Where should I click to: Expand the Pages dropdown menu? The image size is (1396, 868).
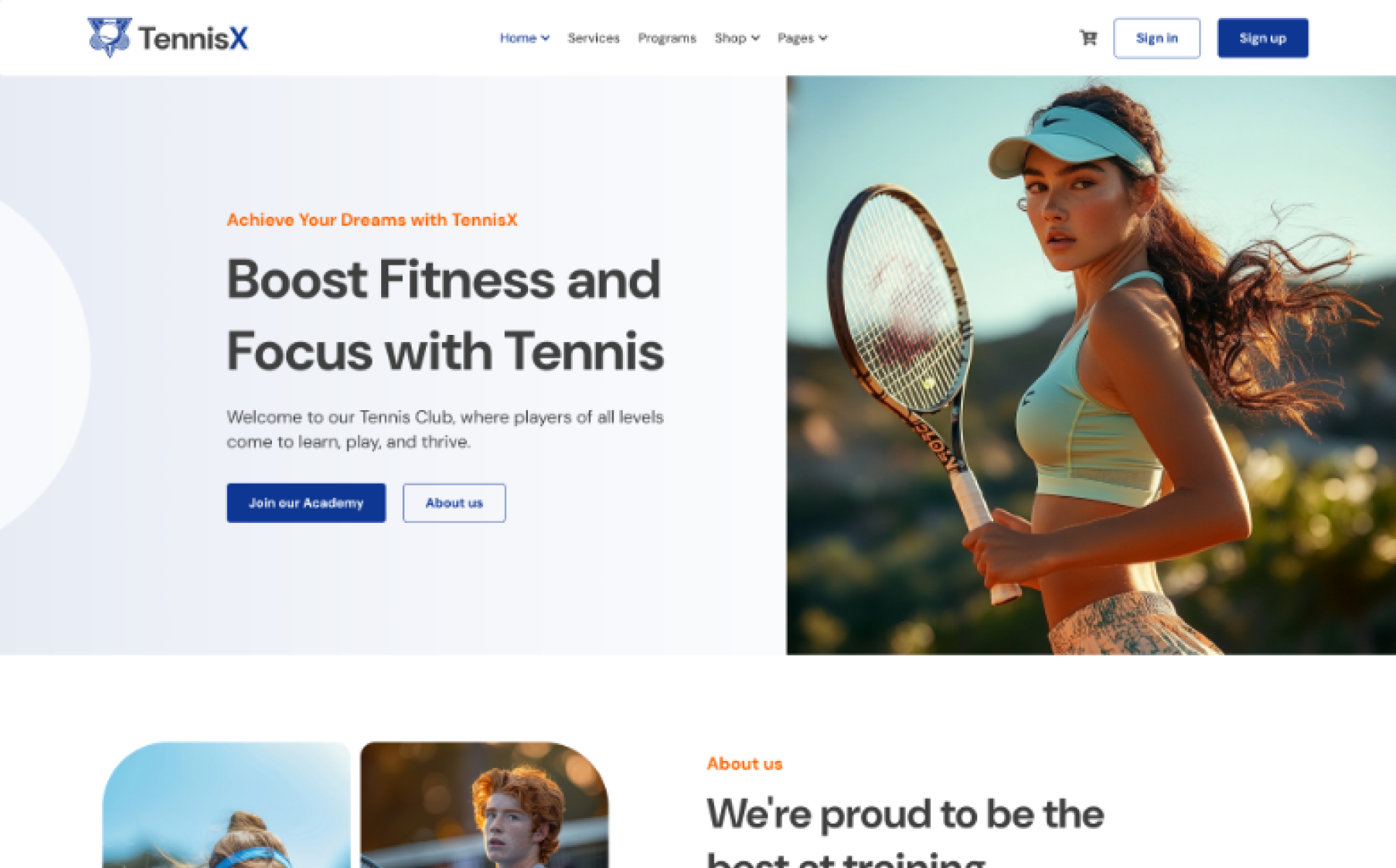[x=802, y=38]
